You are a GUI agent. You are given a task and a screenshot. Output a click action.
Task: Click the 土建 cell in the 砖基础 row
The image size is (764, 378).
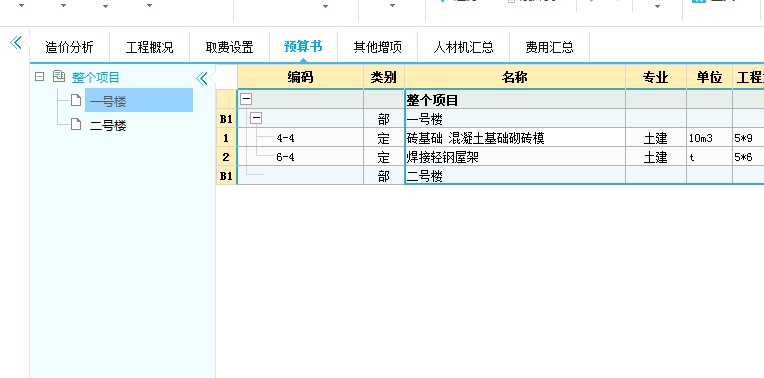click(x=656, y=138)
